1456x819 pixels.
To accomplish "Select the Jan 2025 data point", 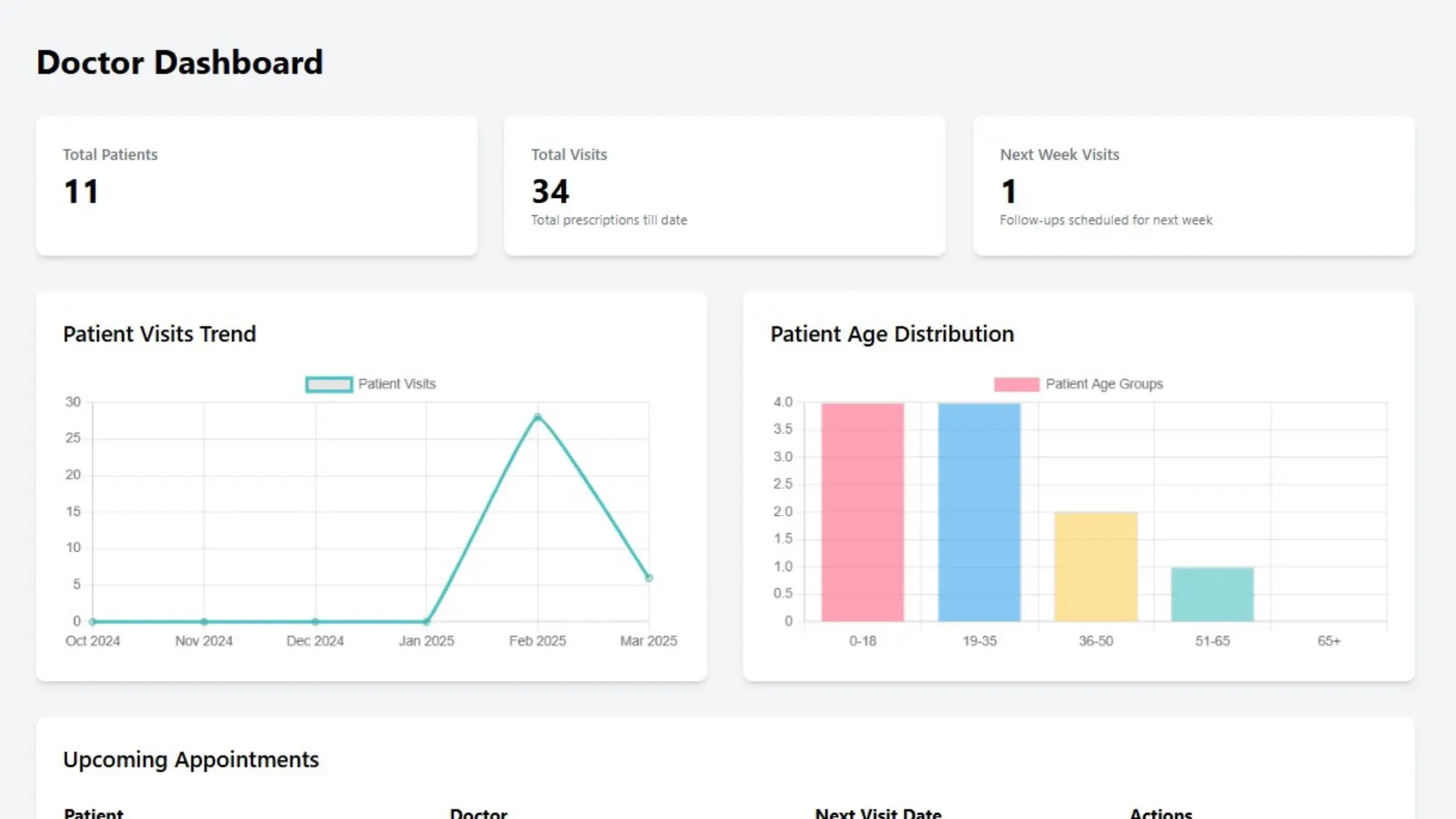I will [426, 622].
